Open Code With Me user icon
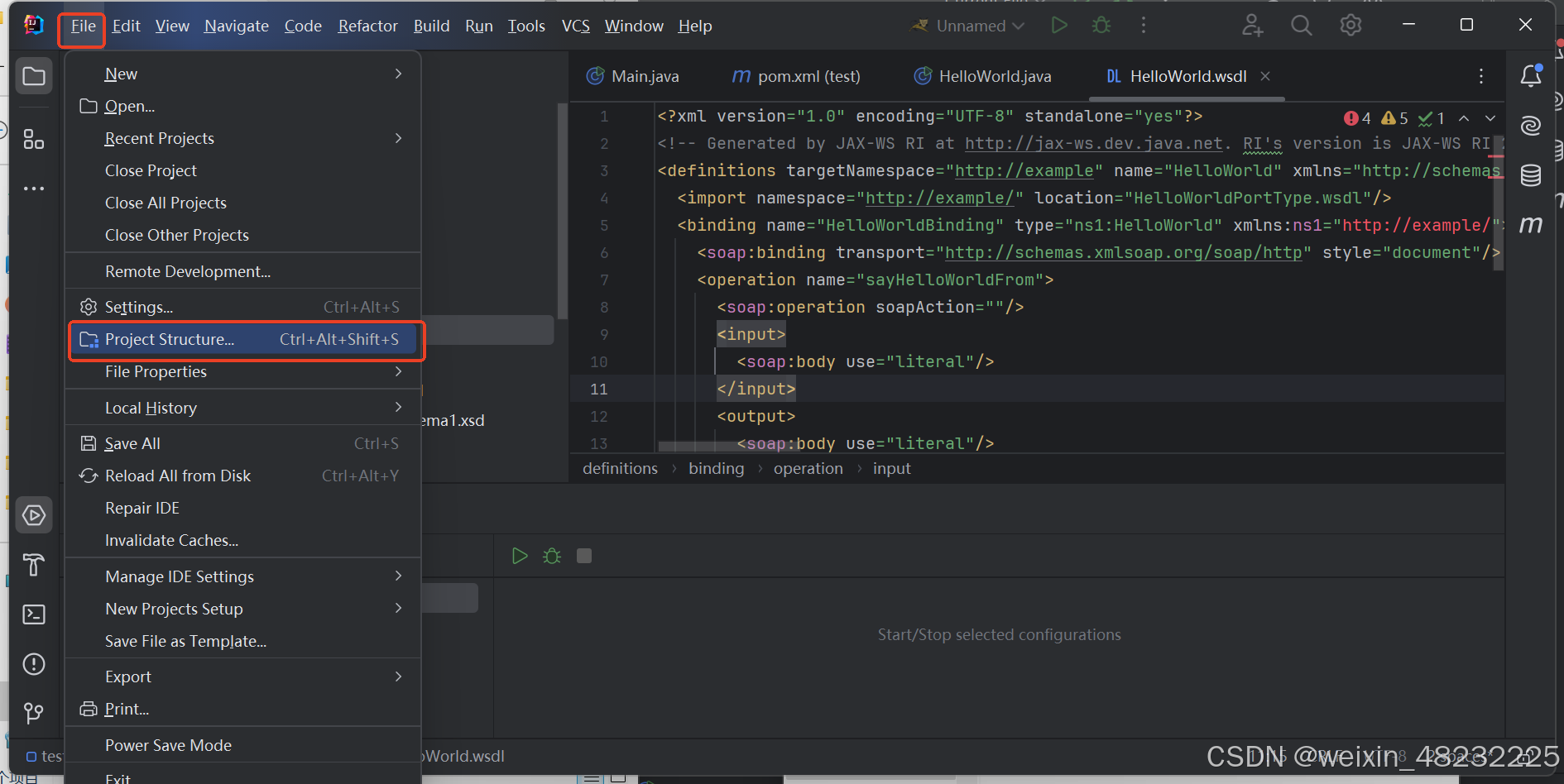 tap(1252, 26)
